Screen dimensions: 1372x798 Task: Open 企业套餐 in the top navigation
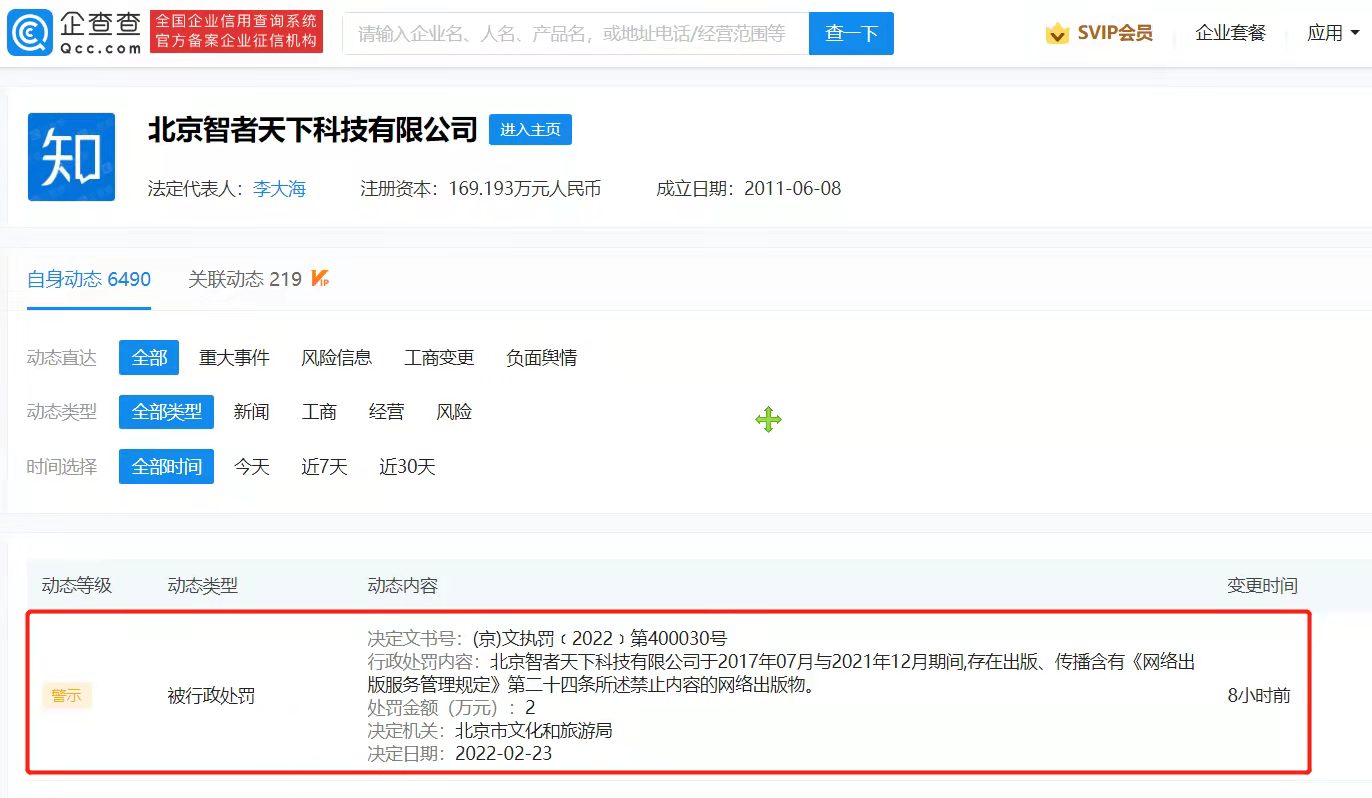coord(1230,33)
